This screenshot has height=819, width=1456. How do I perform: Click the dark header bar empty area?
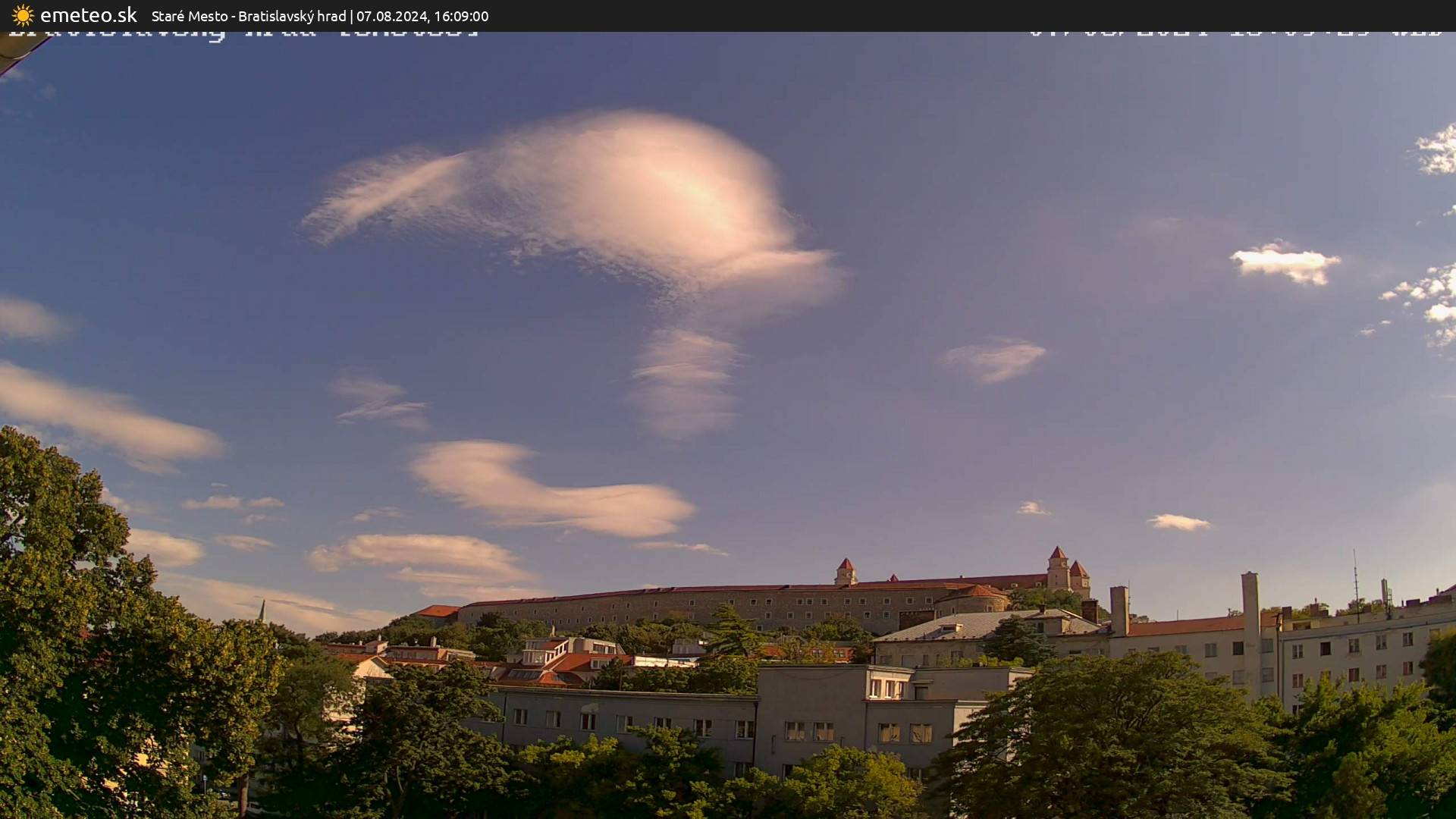[910, 15]
